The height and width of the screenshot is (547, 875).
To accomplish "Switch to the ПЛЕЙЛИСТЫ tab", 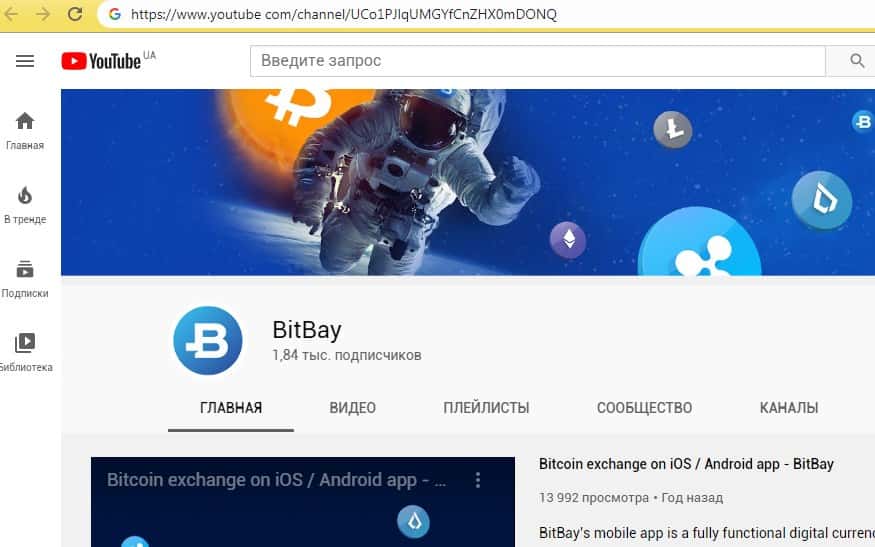I will click(x=486, y=408).
